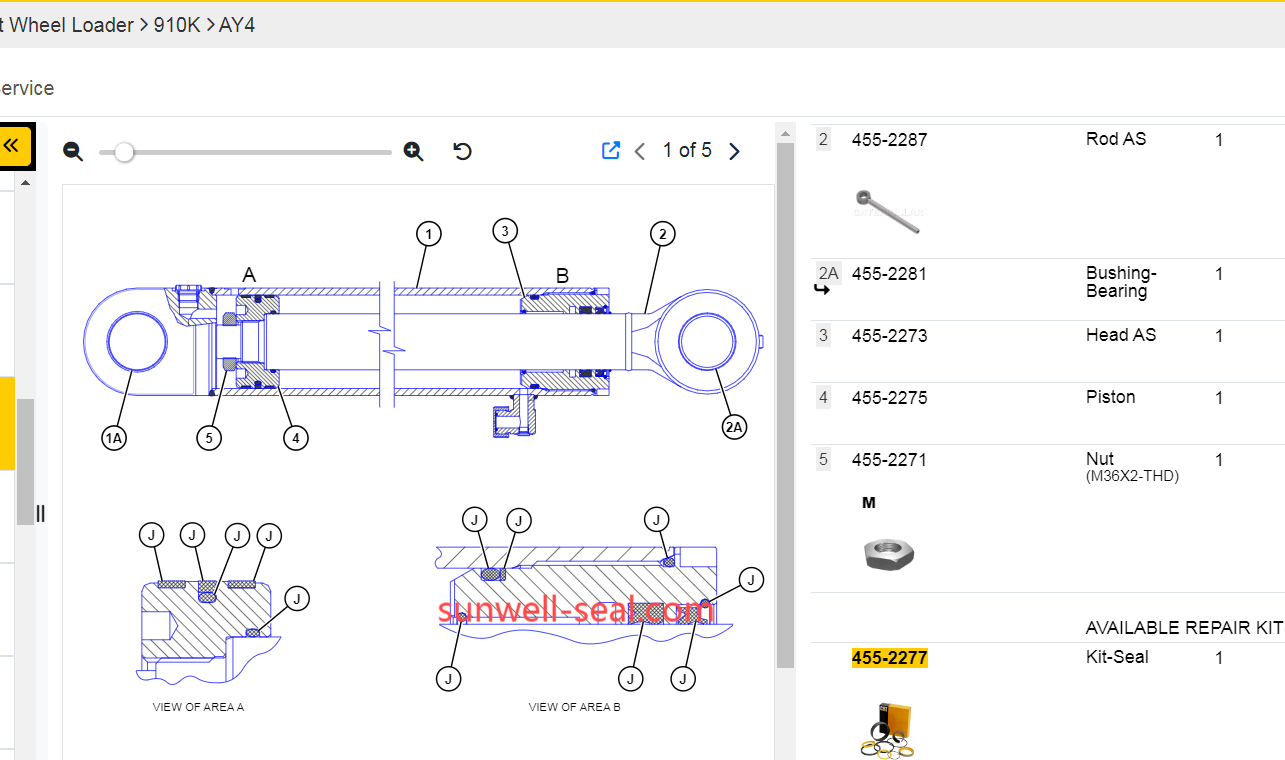Screen dimensions: 1285x760
Task: Click callout 2A on the diagram
Action: pyautogui.click(x=735, y=428)
